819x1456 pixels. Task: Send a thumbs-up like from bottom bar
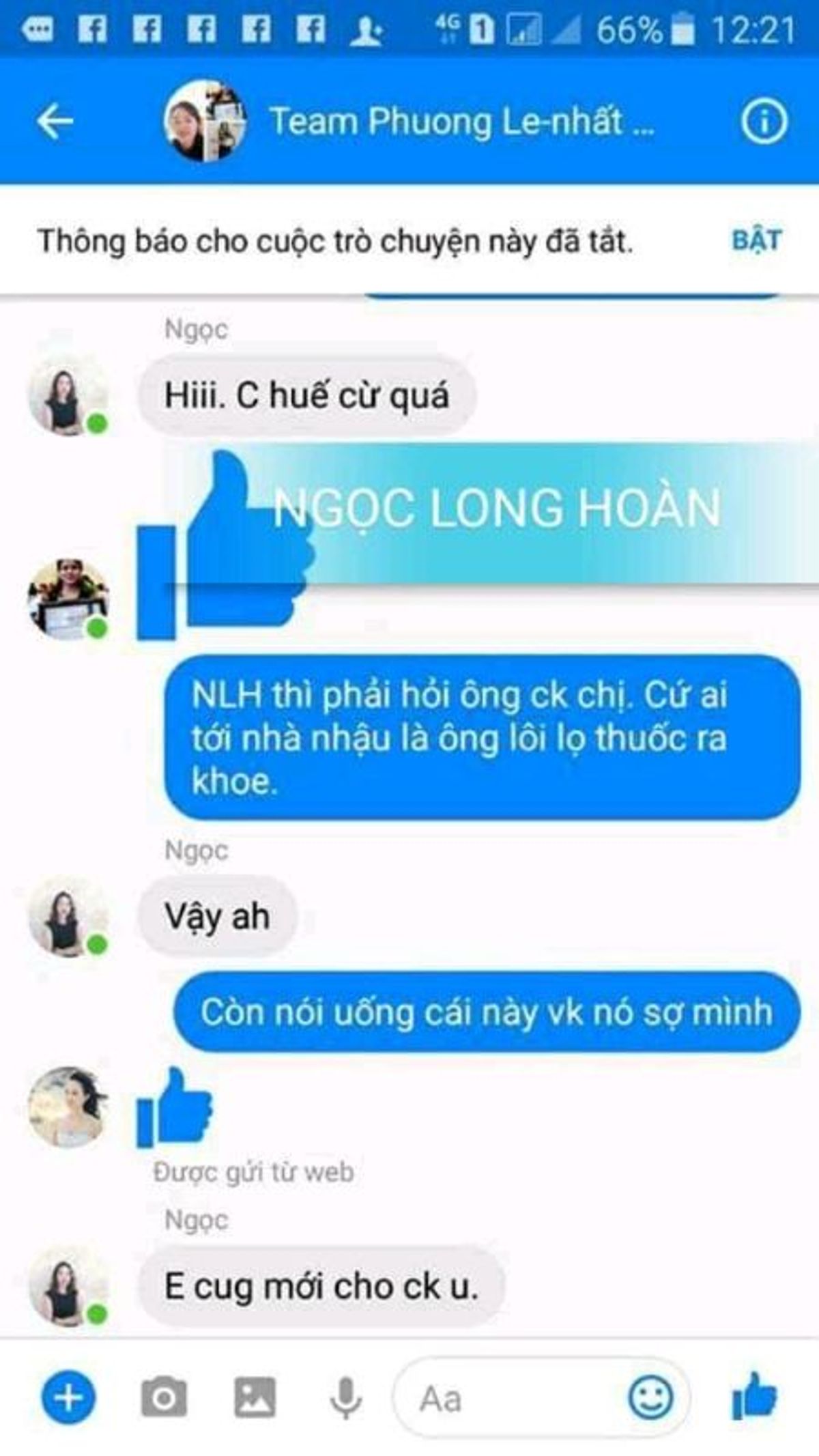click(754, 1396)
